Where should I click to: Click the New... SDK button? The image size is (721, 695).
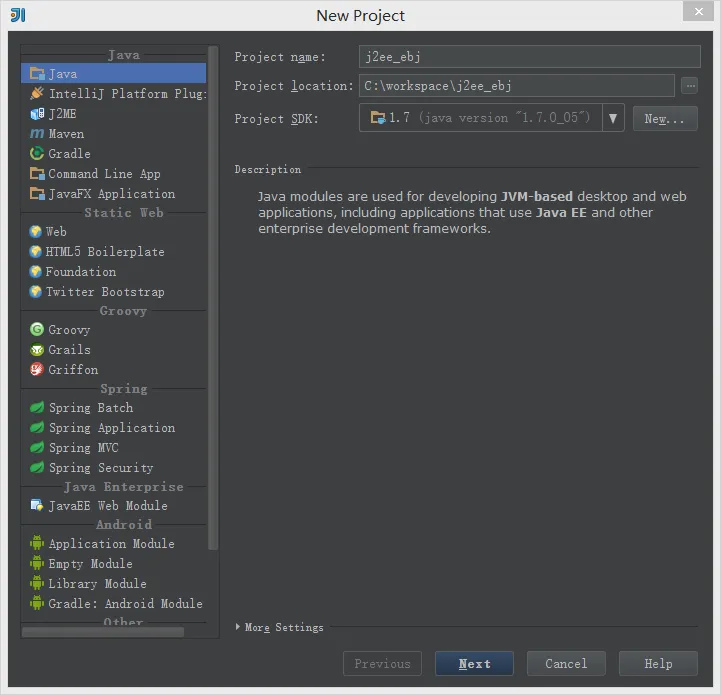click(x=665, y=119)
